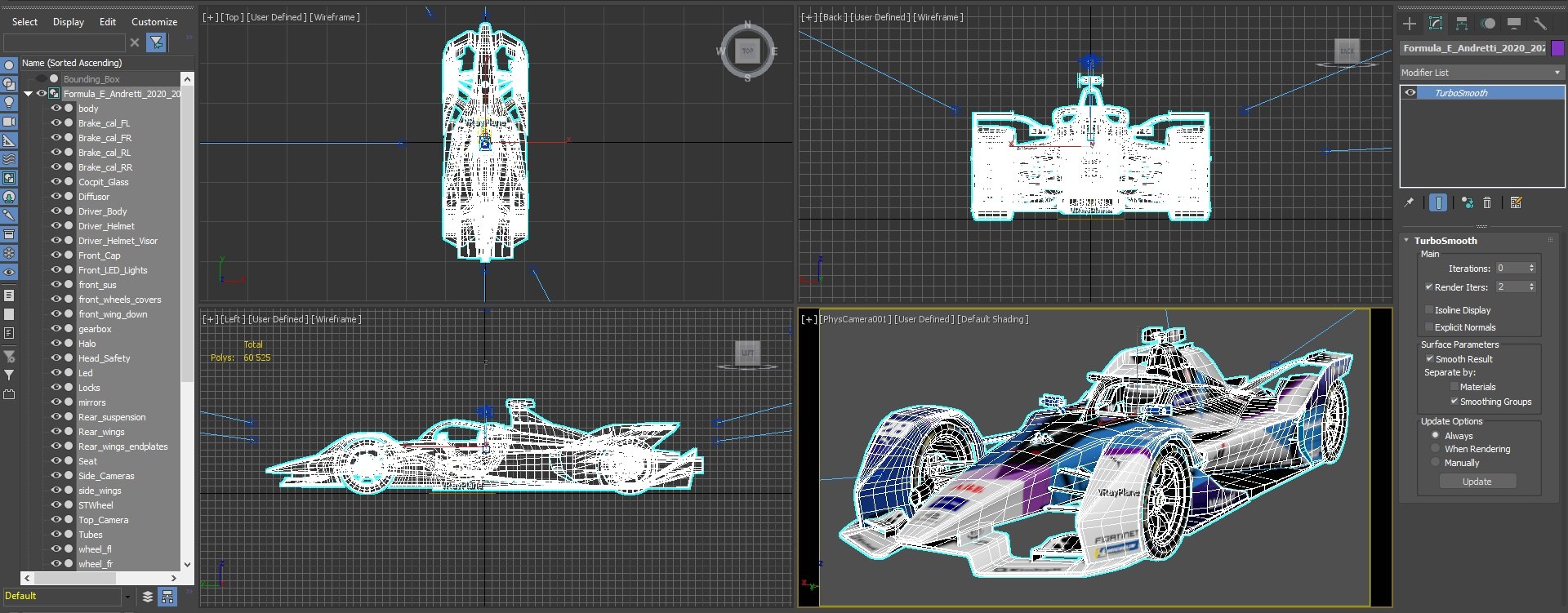
Task: Click the Sort by Layer icon
Action: (x=148, y=597)
